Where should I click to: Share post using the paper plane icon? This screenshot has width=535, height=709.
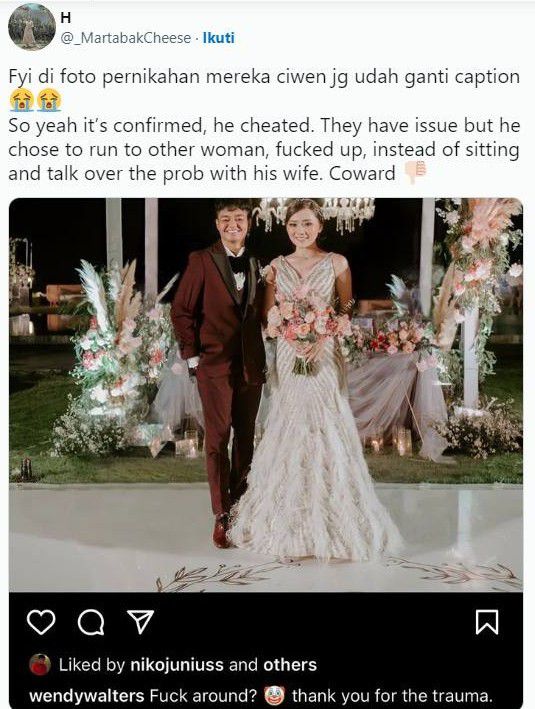pyautogui.click(x=140, y=621)
